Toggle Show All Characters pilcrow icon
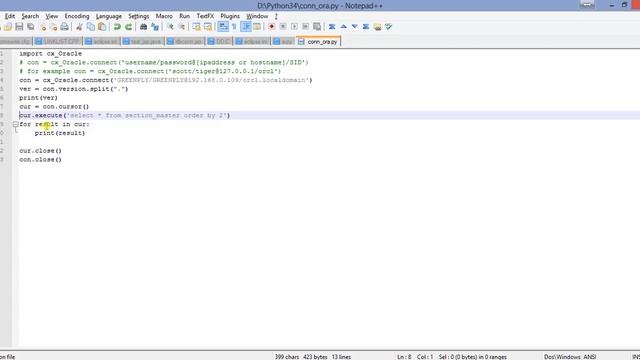 pyautogui.click(x=234, y=27)
